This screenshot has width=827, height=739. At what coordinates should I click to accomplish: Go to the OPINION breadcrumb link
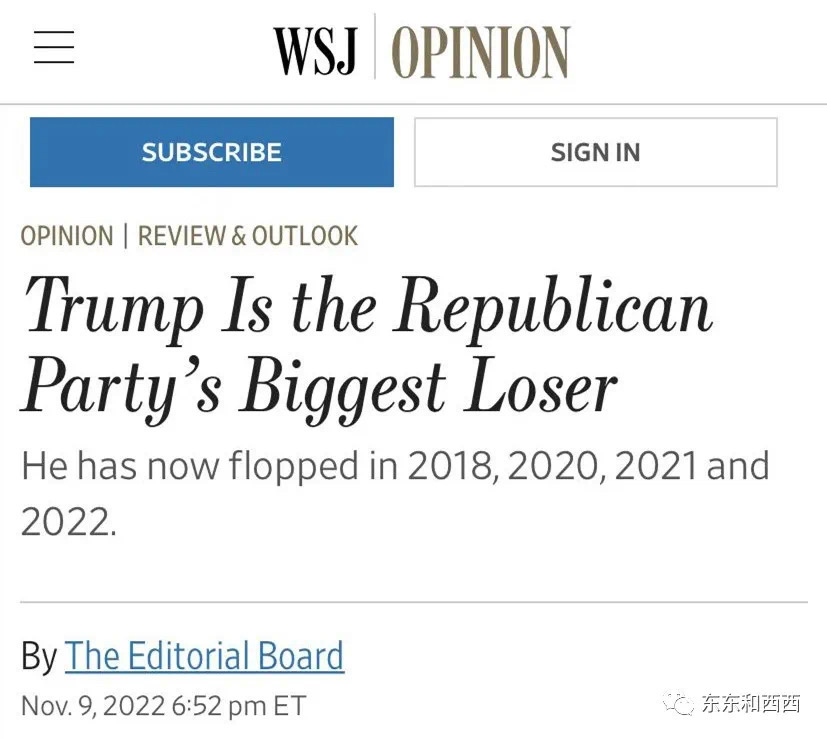click(67, 236)
